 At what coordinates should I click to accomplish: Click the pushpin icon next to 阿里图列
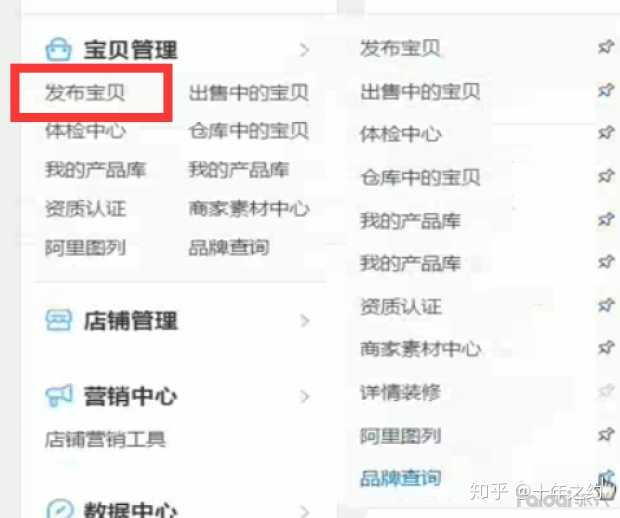tap(606, 434)
